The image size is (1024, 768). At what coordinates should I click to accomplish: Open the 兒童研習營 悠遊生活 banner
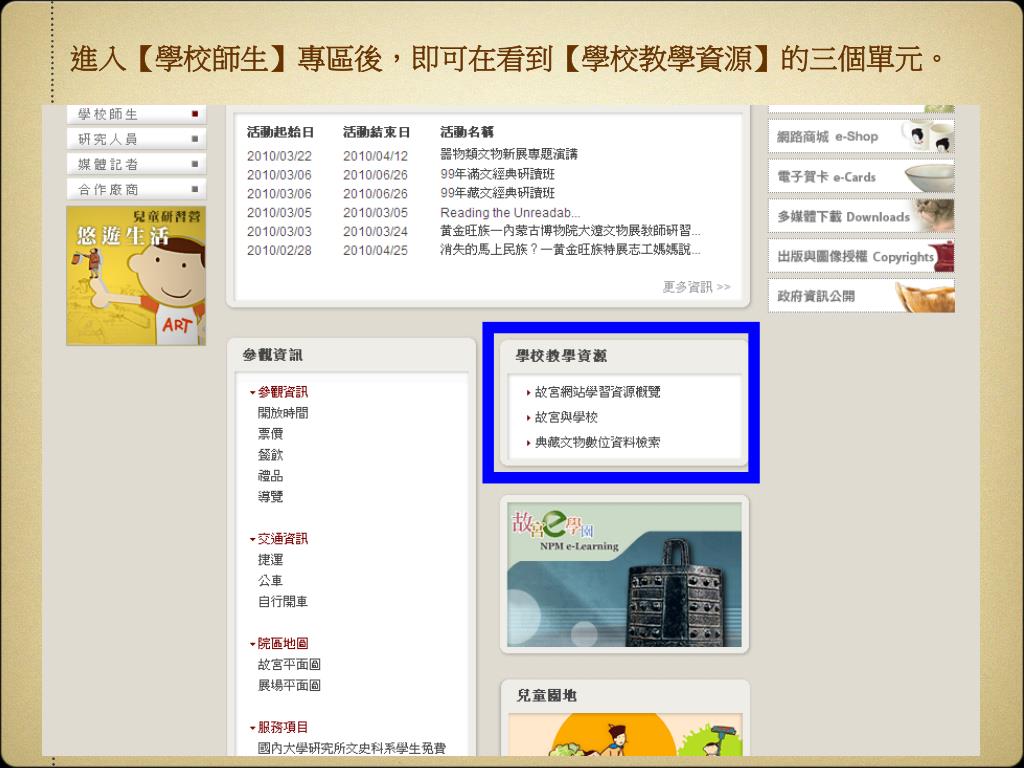coord(136,276)
